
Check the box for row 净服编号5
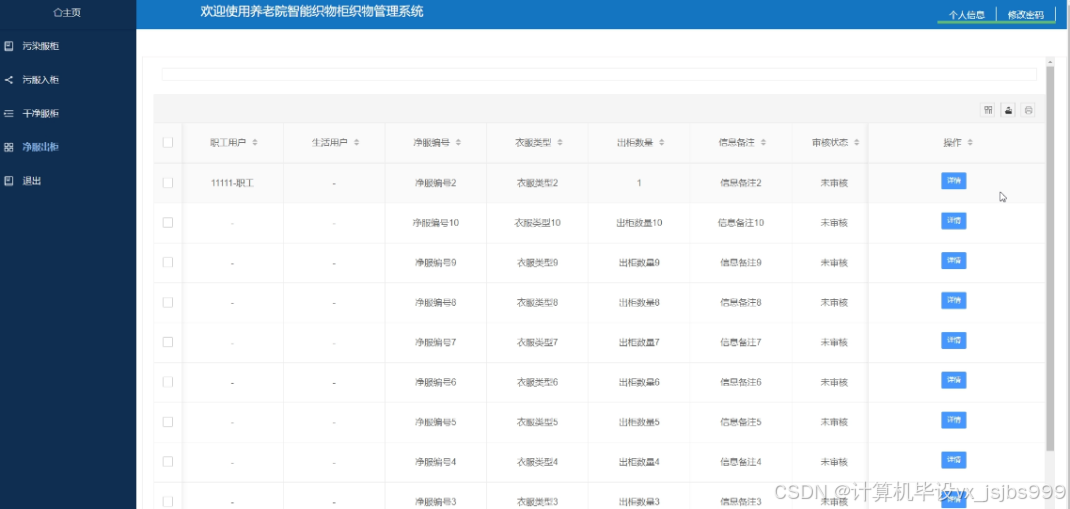(168, 422)
